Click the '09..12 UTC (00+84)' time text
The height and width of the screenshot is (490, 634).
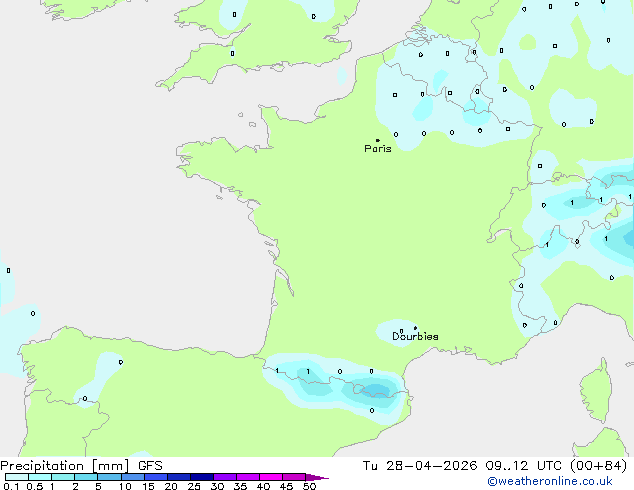click(556, 466)
